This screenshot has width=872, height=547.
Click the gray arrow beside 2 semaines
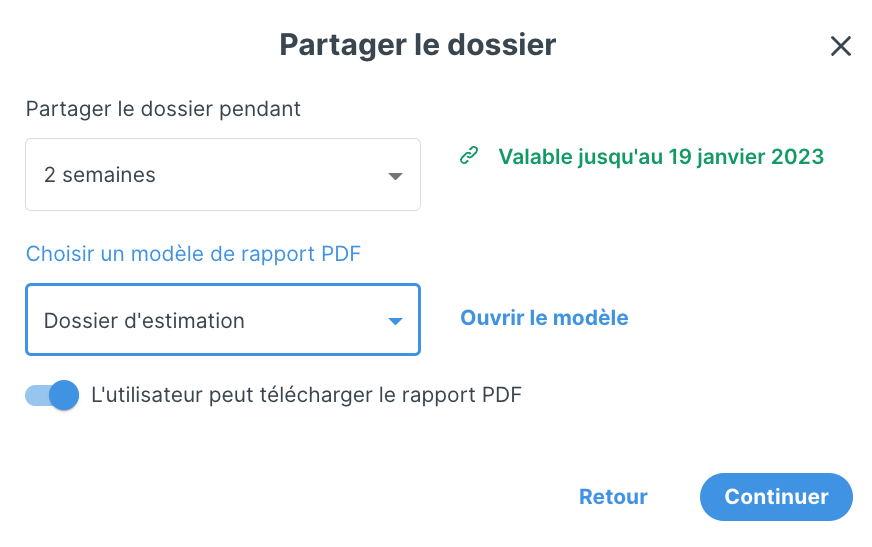(x=395, y=176)
